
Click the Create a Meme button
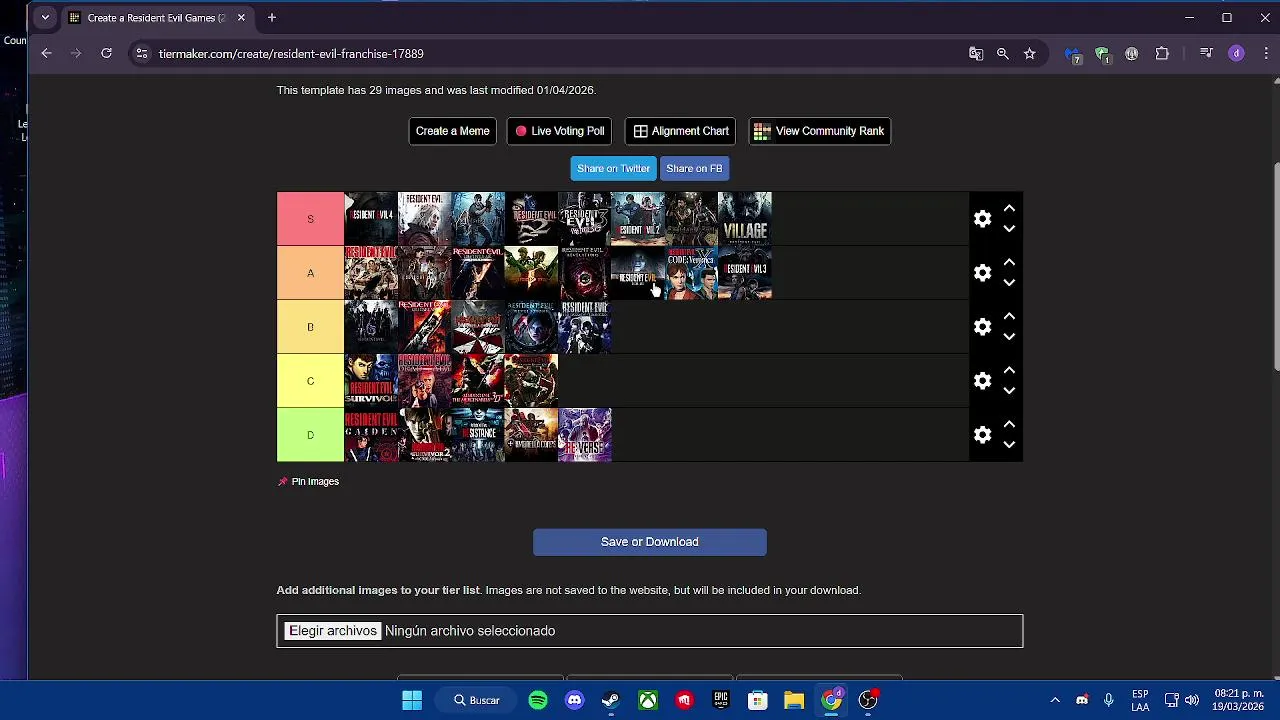pyautogui.click(x=452, y=131)
